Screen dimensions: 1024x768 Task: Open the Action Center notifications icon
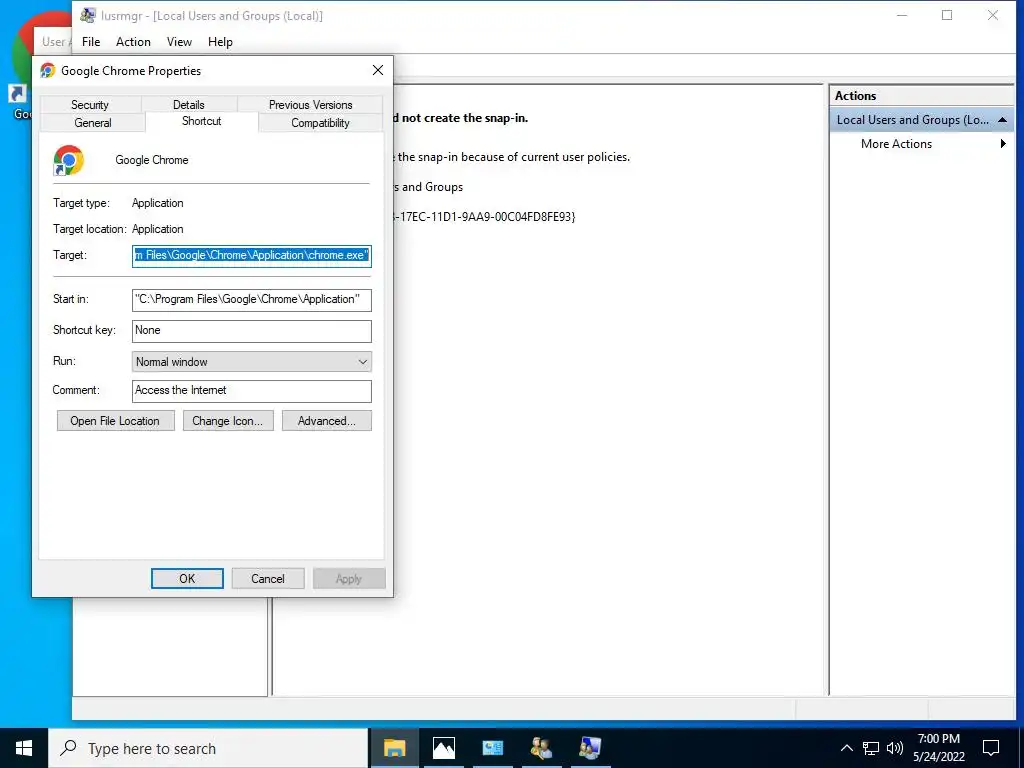click(991, 748)
